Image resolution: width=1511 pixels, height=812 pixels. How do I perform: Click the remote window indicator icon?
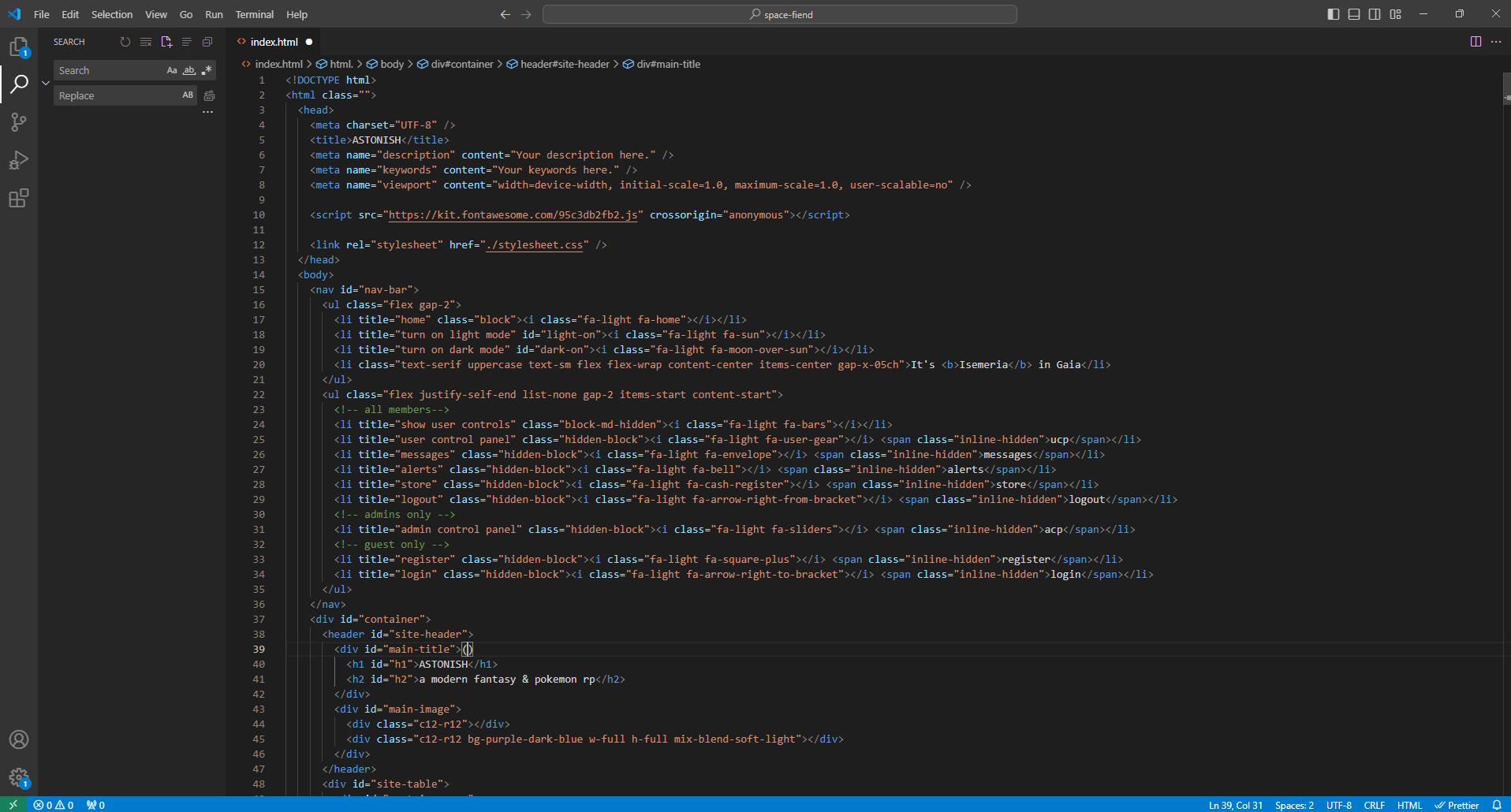pyautogui.click(x=13, y=805)
